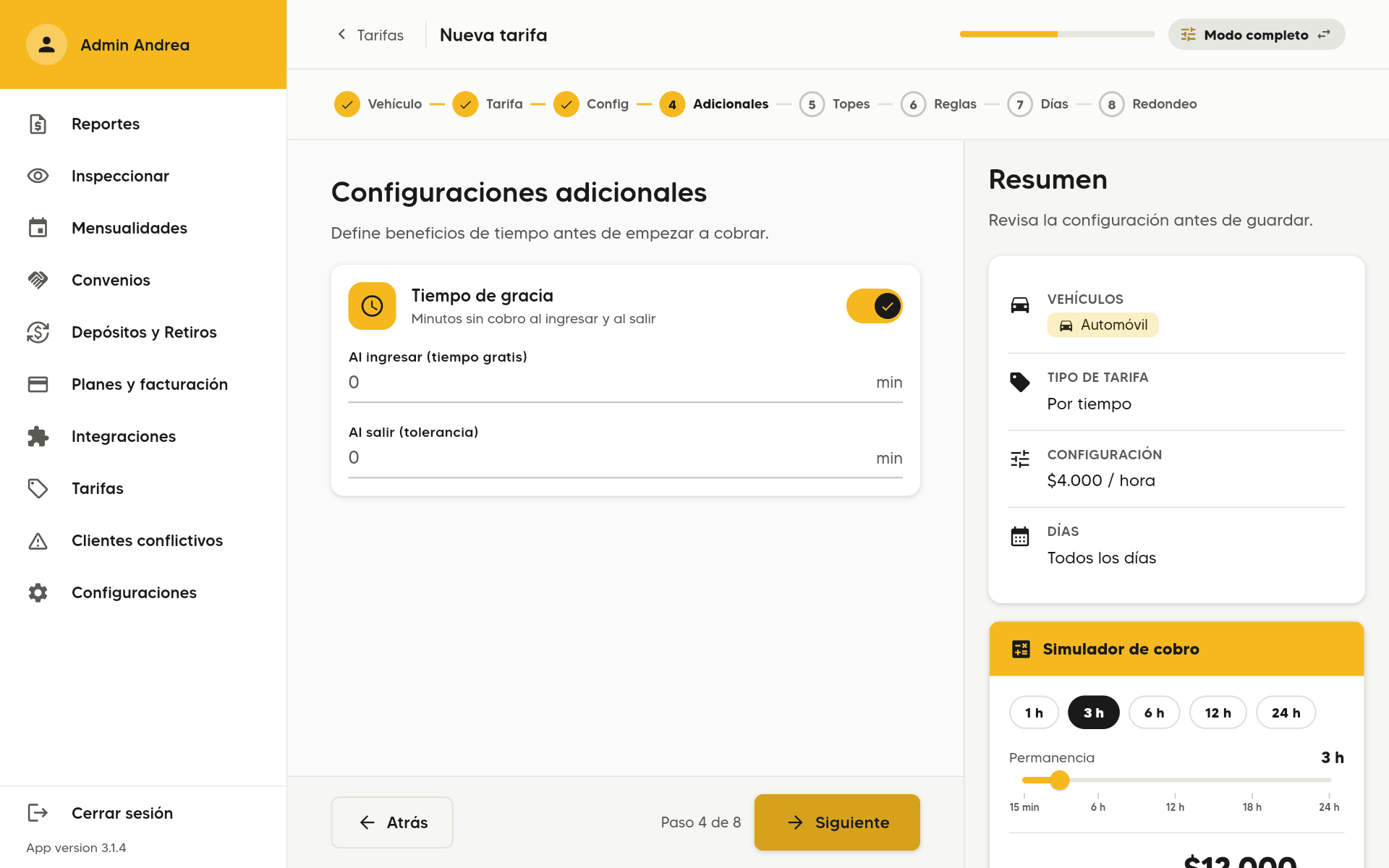Click the sliders icon beside Configuración summary

pos(1020,459)
